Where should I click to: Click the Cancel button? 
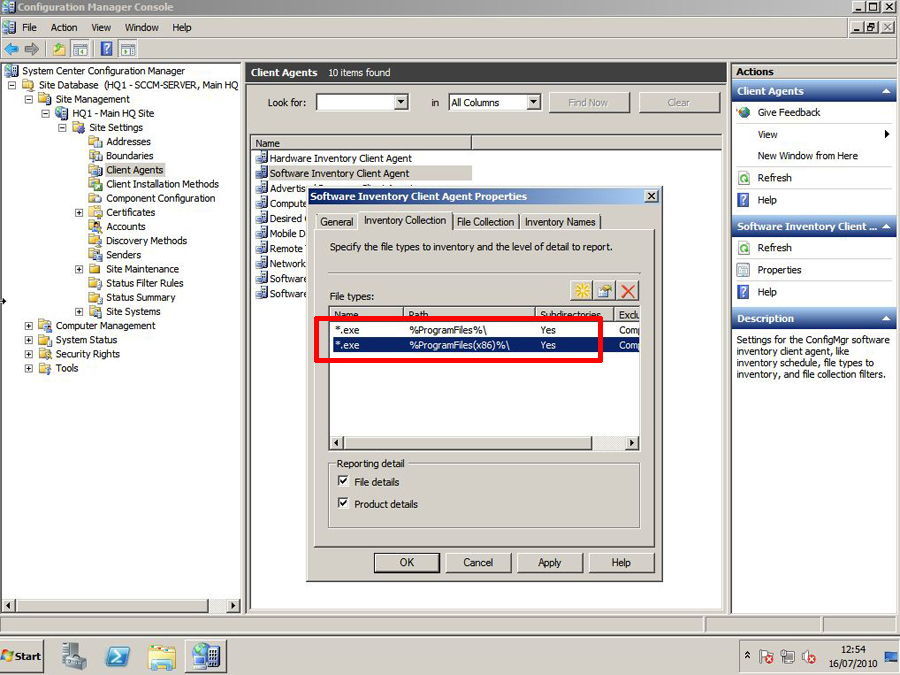478,562
